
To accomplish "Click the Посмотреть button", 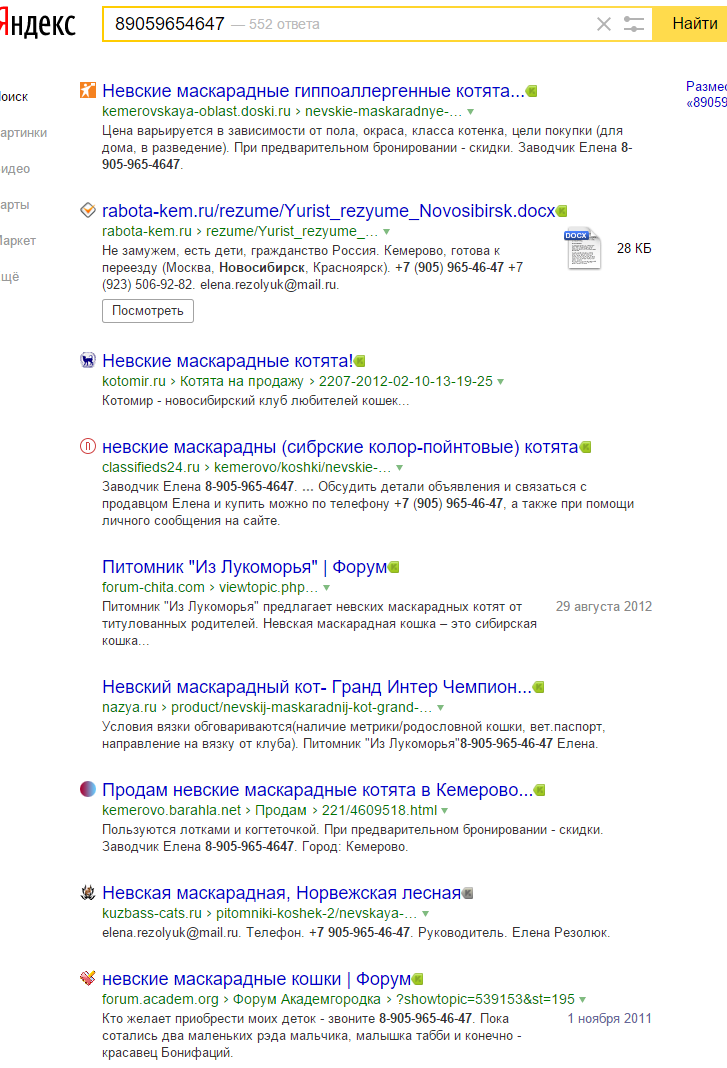I will click(148, 311).
